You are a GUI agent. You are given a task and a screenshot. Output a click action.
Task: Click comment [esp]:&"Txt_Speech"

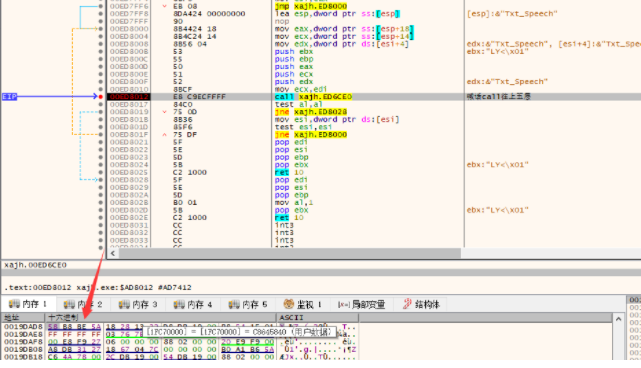point(512,13)
